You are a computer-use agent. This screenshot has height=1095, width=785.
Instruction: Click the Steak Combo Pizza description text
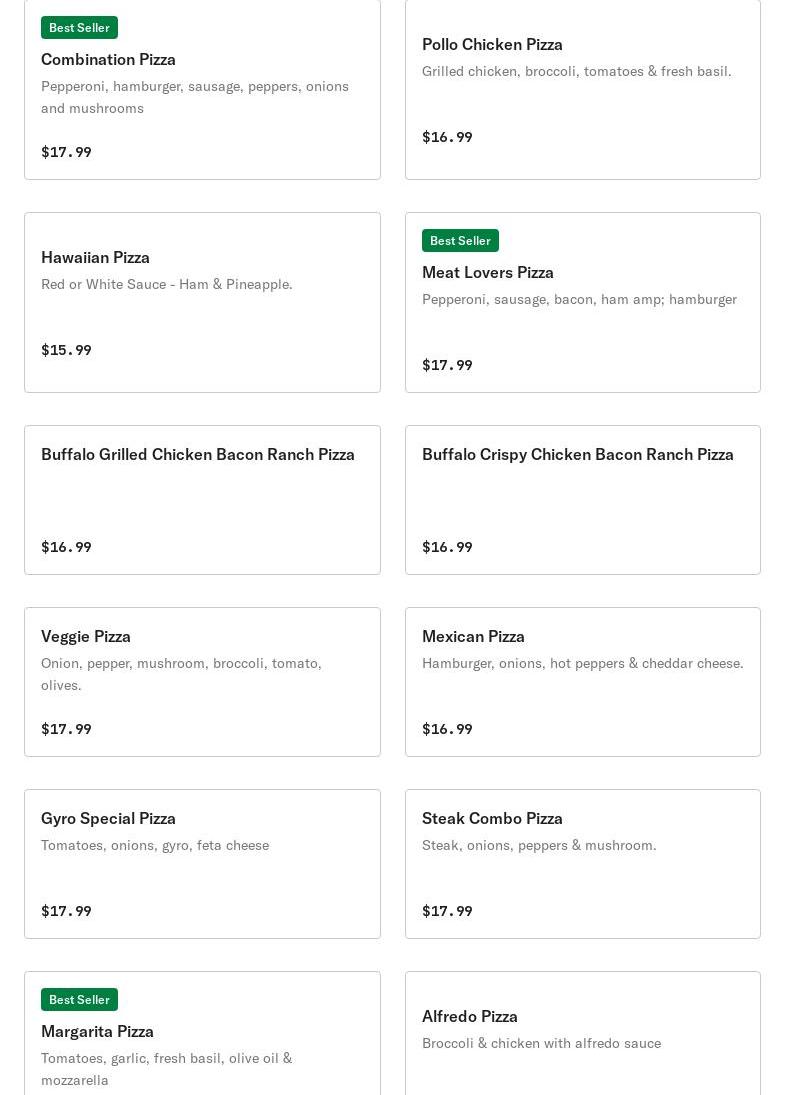pyautogui.click(x=539, y=845)
